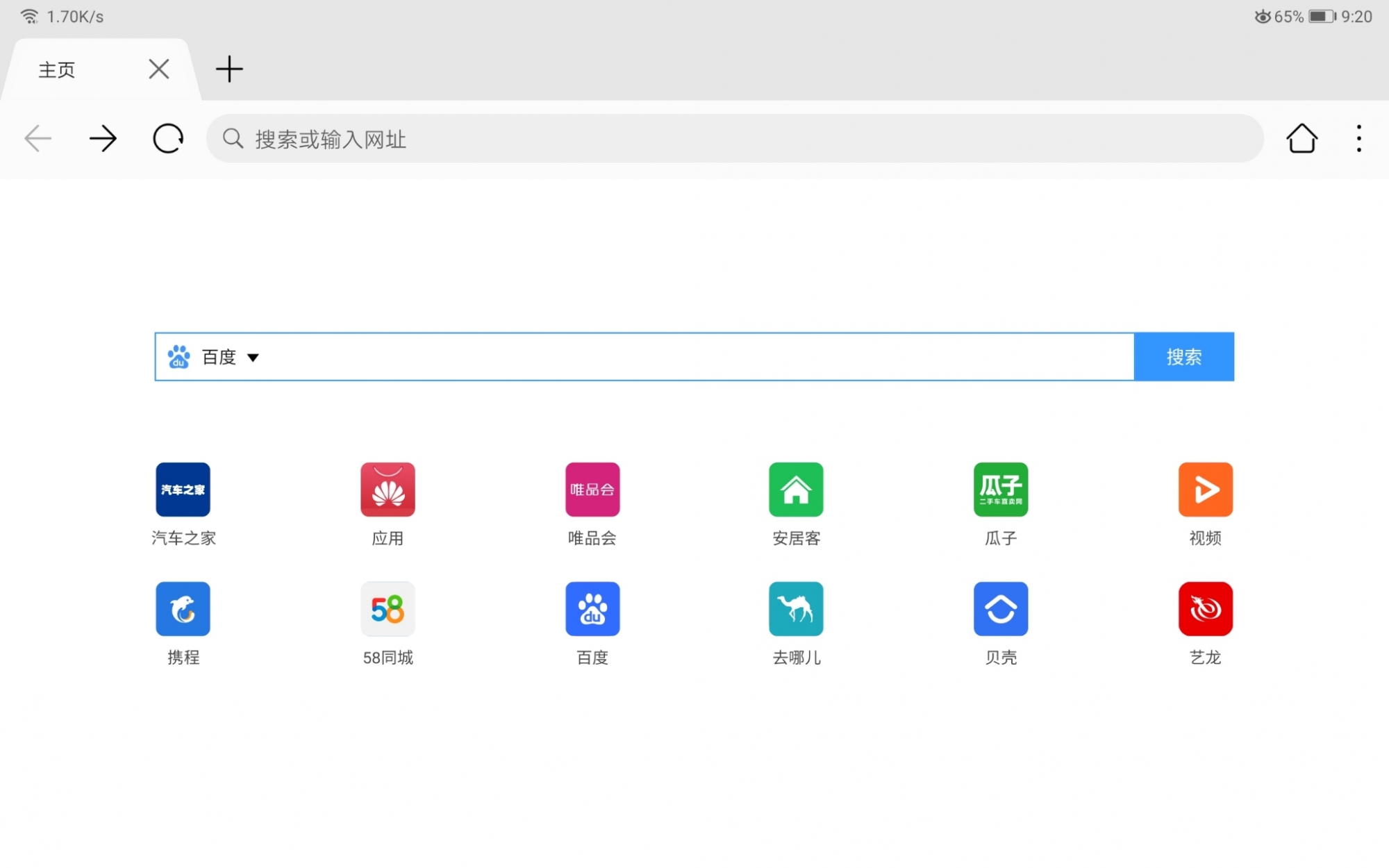Open the 58同城 icon
Image resolution: width=1389 pixels, height=868 pixels.
[388, 609]
